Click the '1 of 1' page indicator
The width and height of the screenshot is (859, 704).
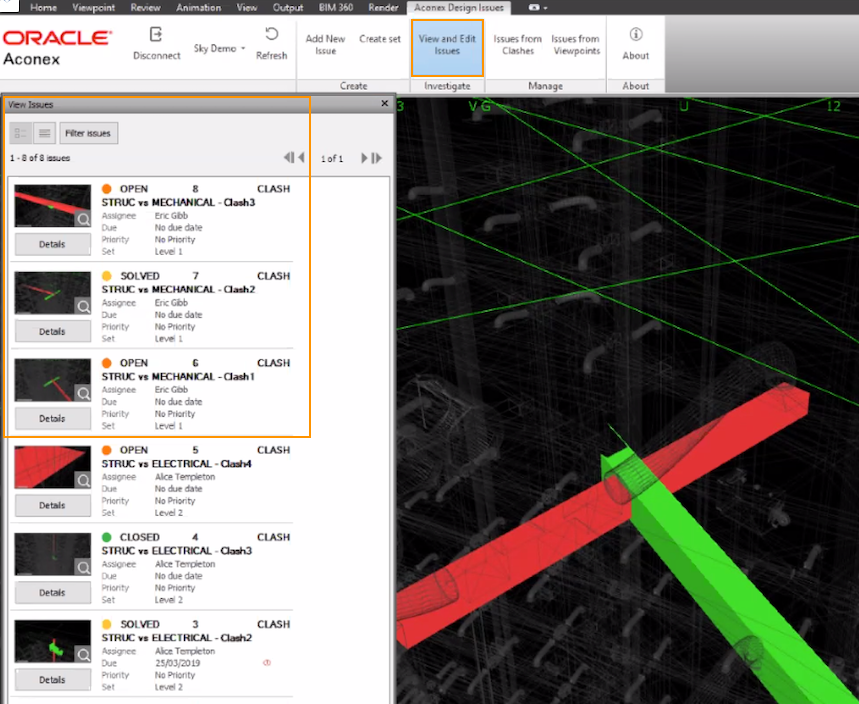click(x=332, y=159)
